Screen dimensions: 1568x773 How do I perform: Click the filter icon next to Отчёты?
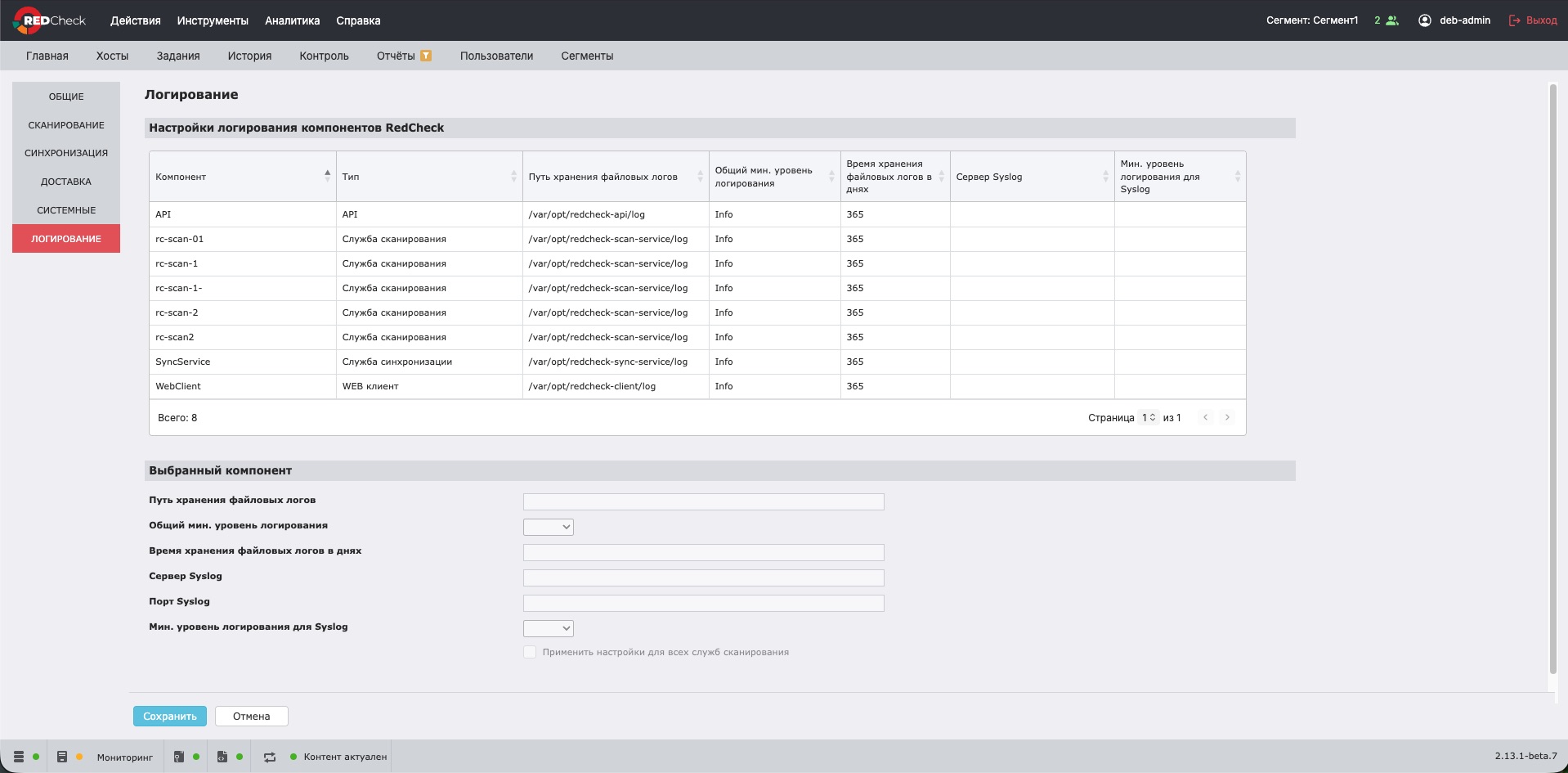(426, 56)
